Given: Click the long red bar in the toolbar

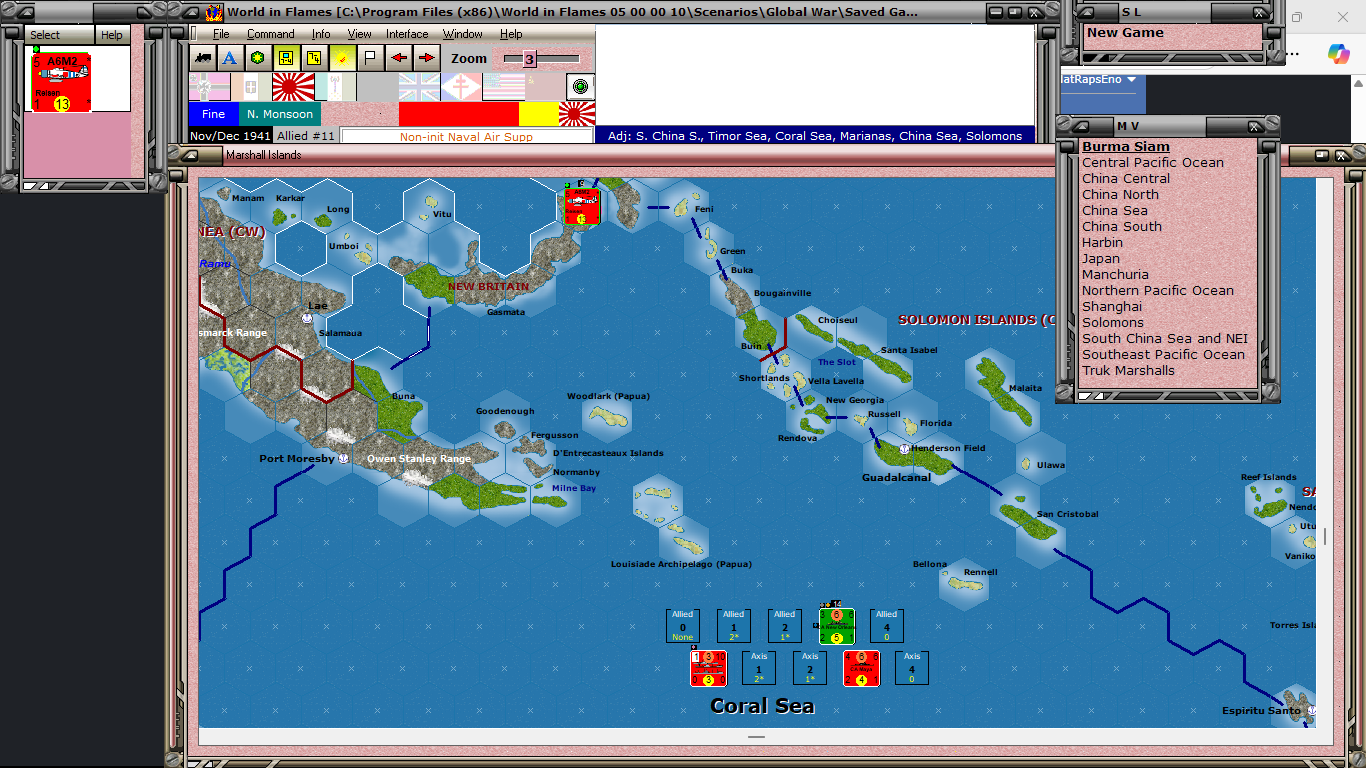Looking at the screenshot, I should pos(458,114).
